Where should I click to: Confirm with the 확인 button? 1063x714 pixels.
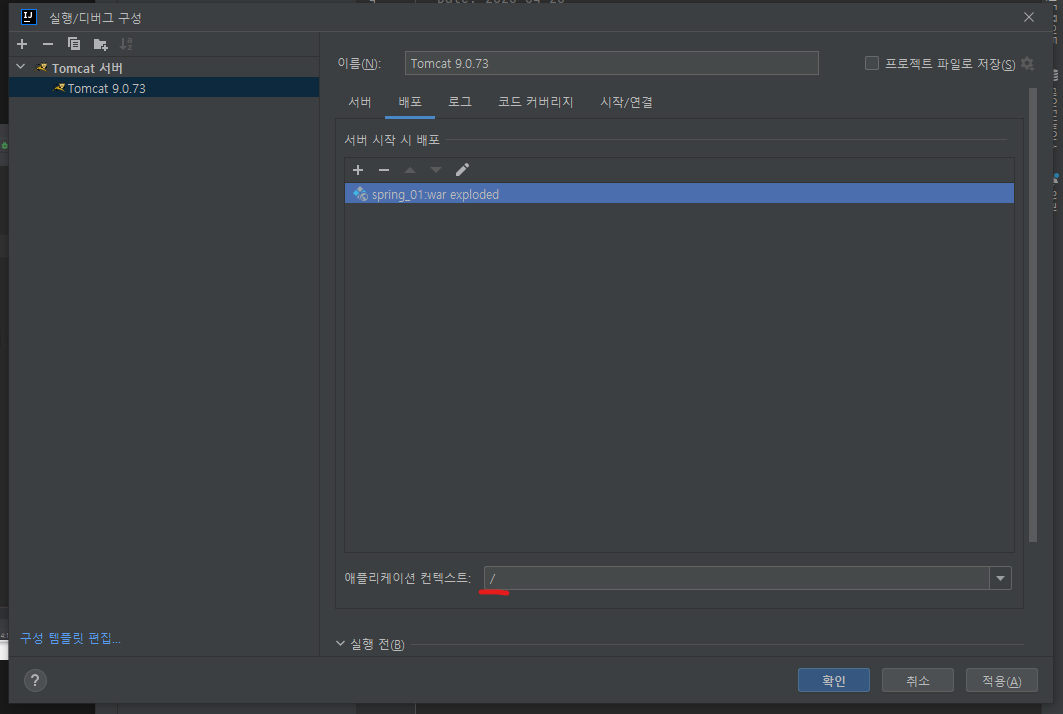pyautogui.click(x=834, y=680)
